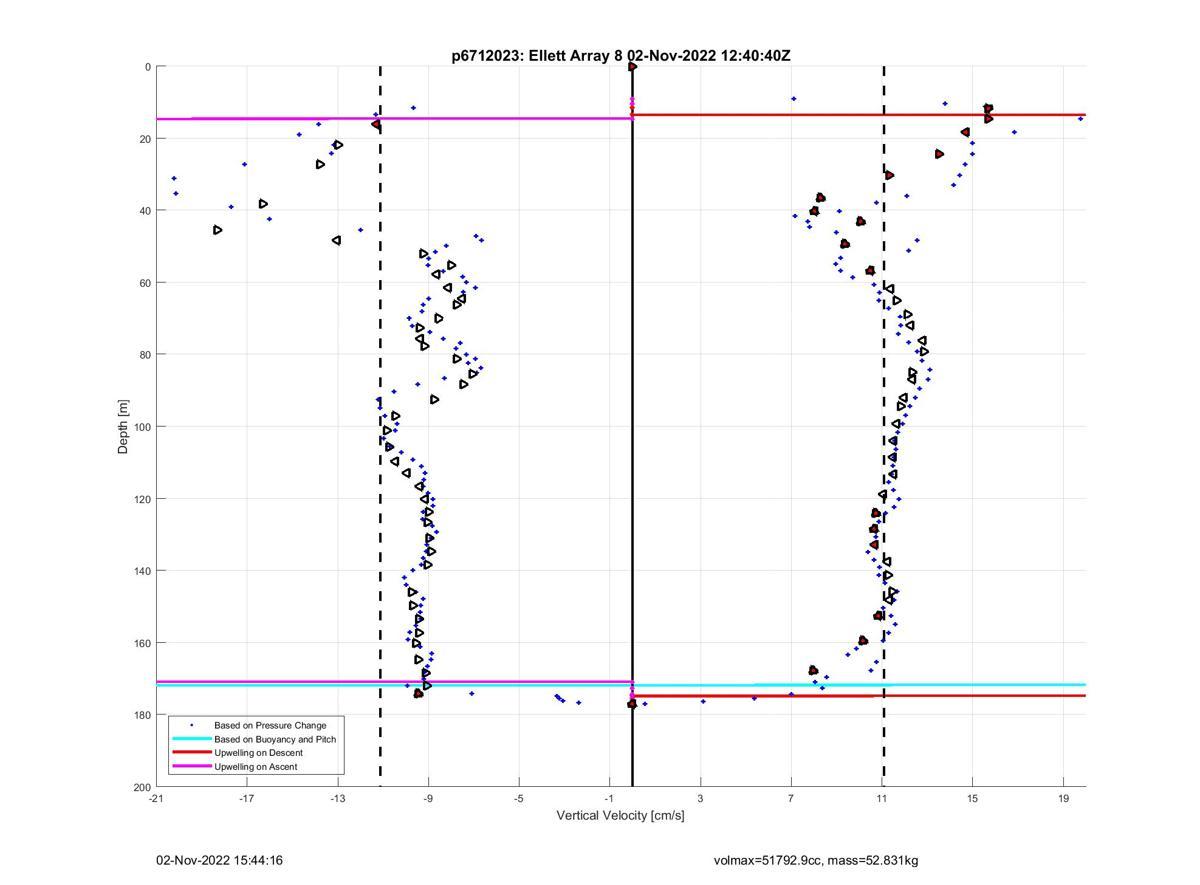
Task: Click the "Upwelling on Descent" legend entry
Action: (x=258, y=753)
